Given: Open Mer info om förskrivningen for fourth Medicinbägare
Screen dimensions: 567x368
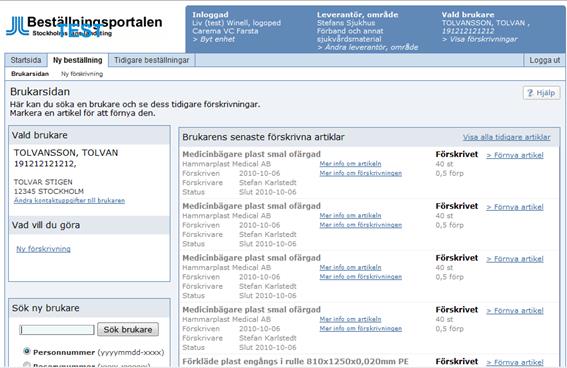Looking at the screenshot, I should click(x=361, y=329).
